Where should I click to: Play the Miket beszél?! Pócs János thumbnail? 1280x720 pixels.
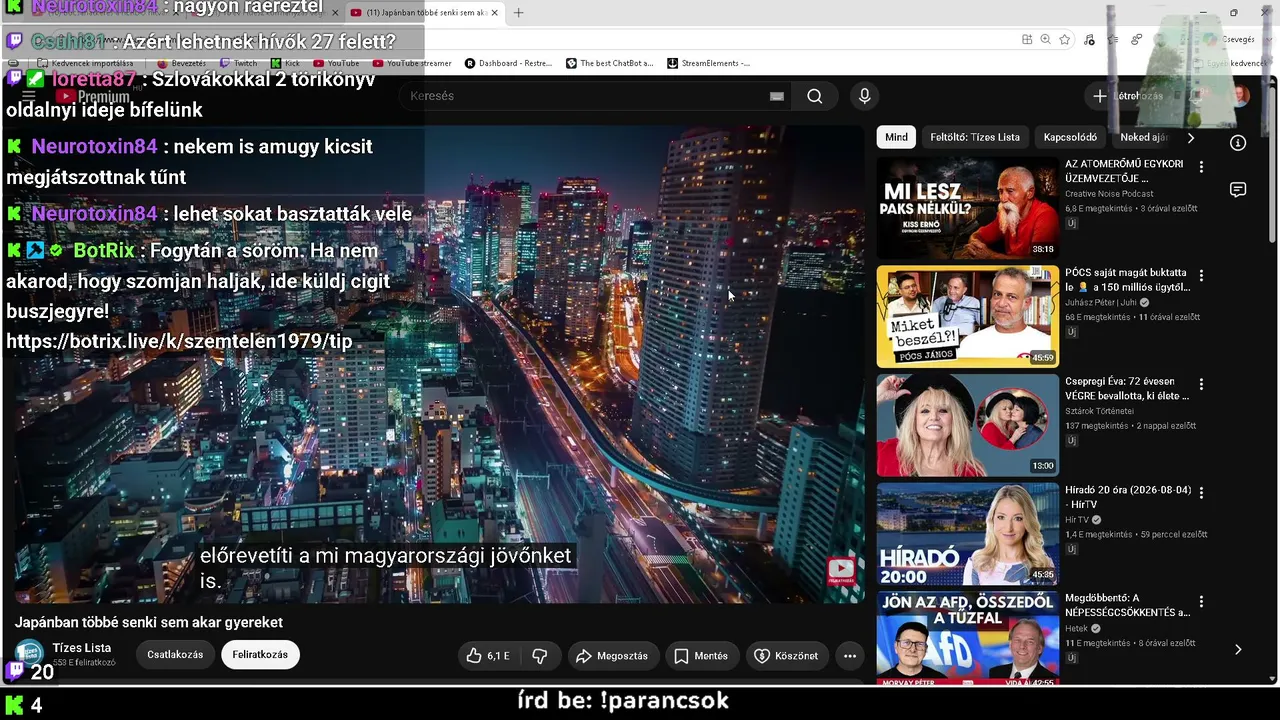click(967, 316)
